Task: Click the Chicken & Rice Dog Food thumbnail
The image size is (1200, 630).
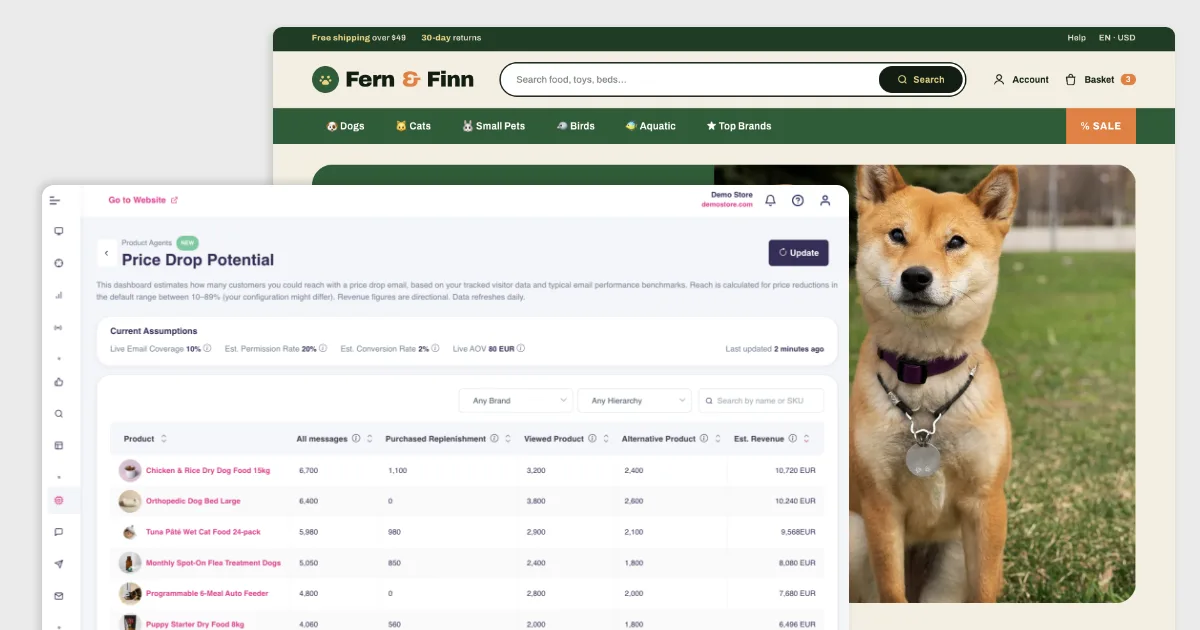Action: click(x=130, y=470)
